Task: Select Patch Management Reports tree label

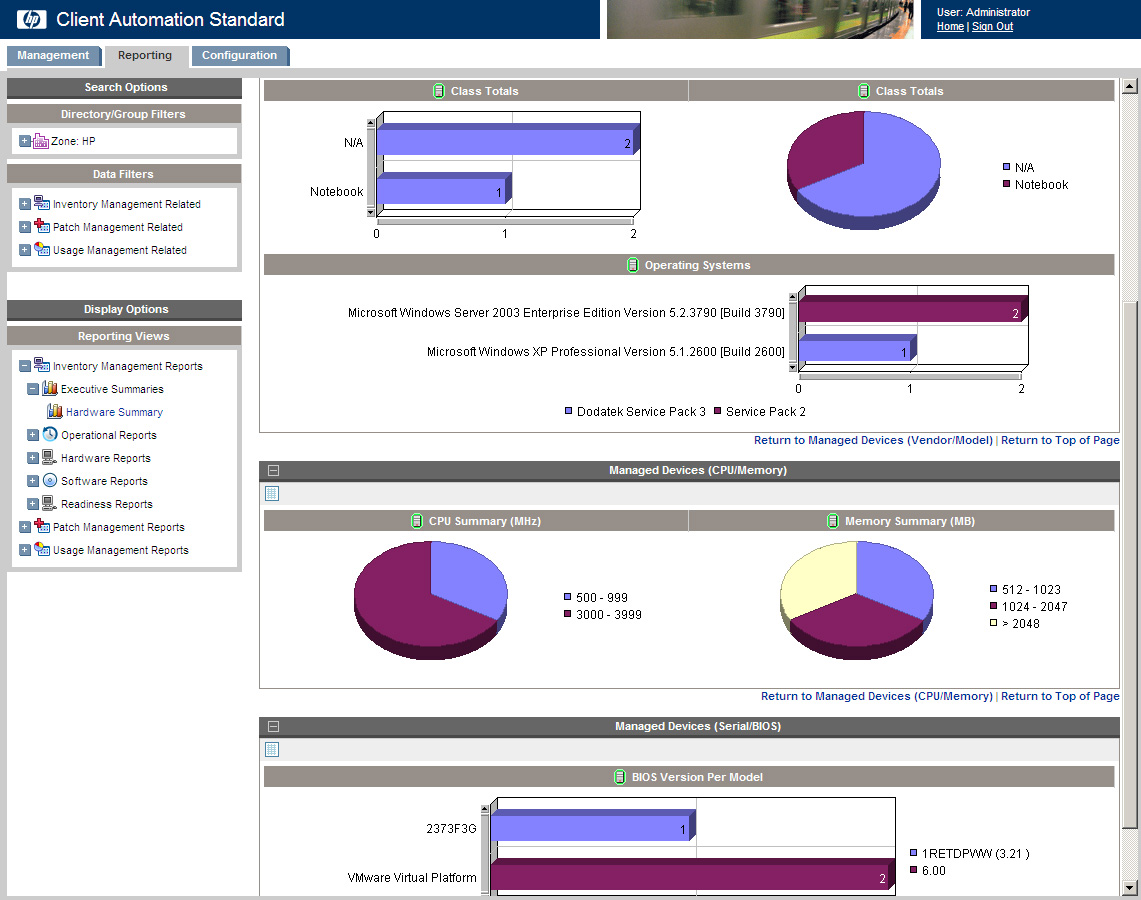Action: (119, 527)
